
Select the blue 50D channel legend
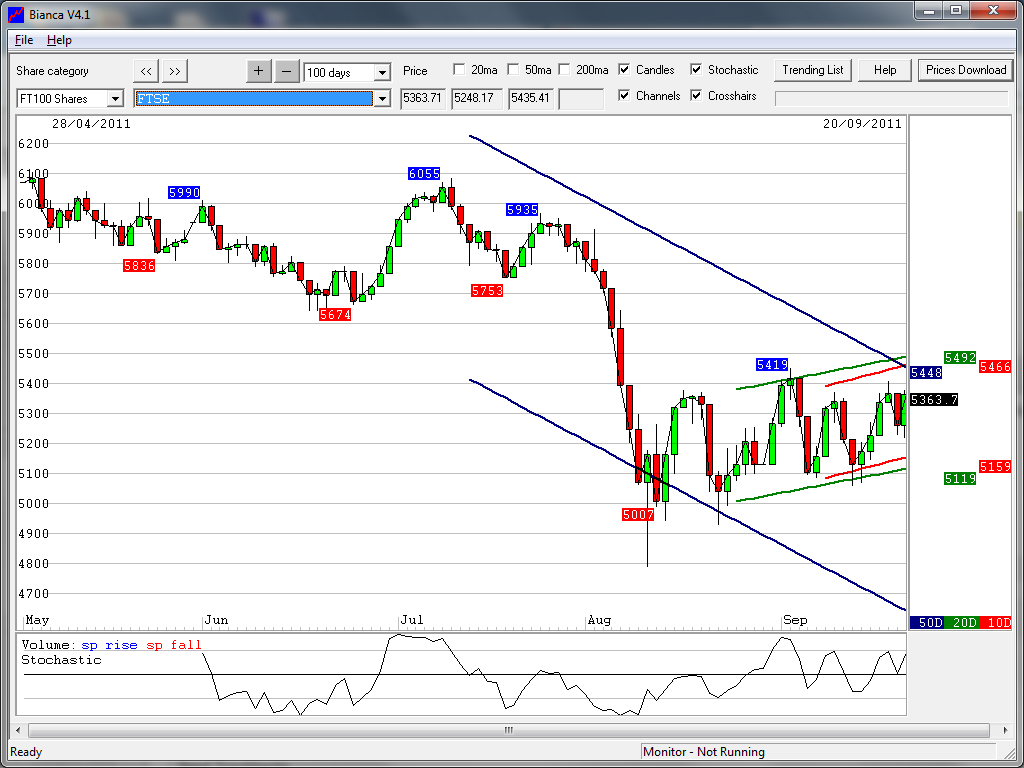930,622
